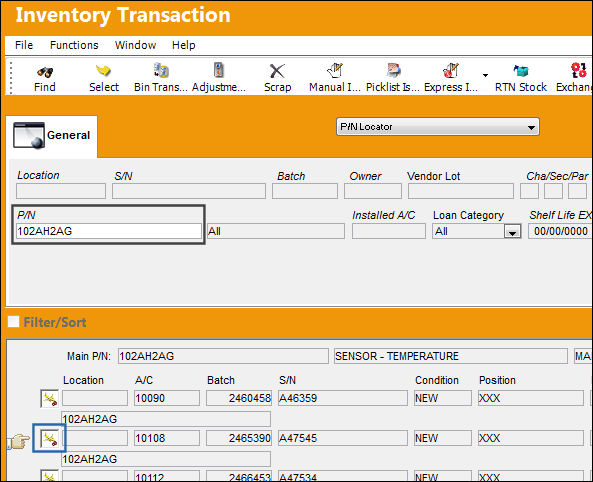Click S/N value A46359
593x482 pixels.
(x=343, y=398)
